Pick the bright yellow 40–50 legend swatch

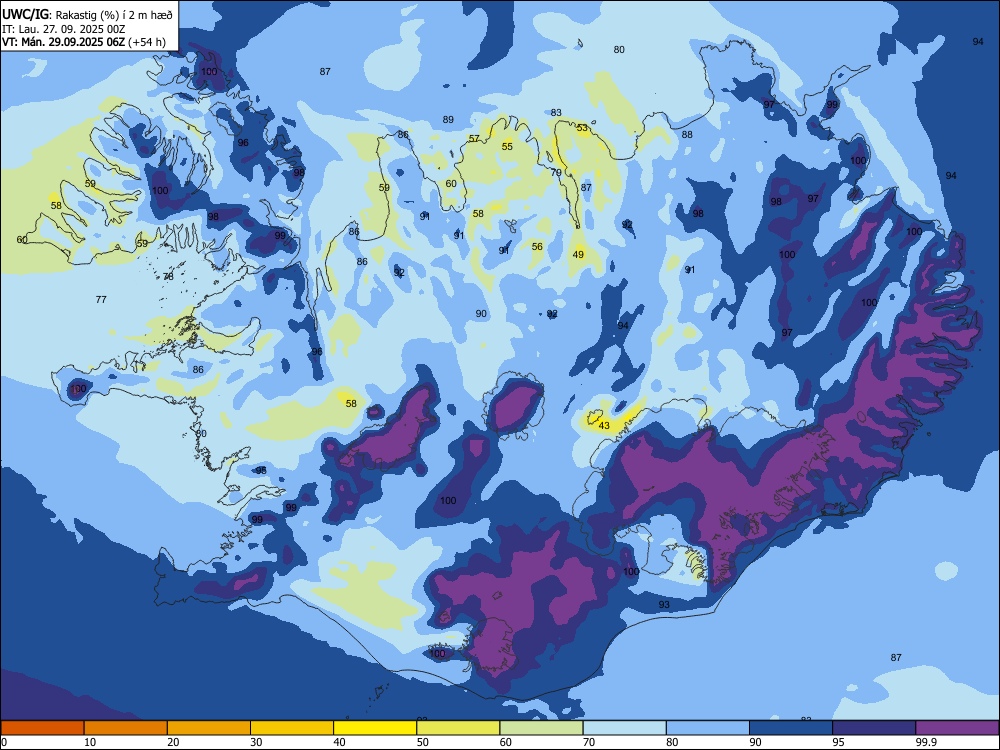[x=375, y=728]
